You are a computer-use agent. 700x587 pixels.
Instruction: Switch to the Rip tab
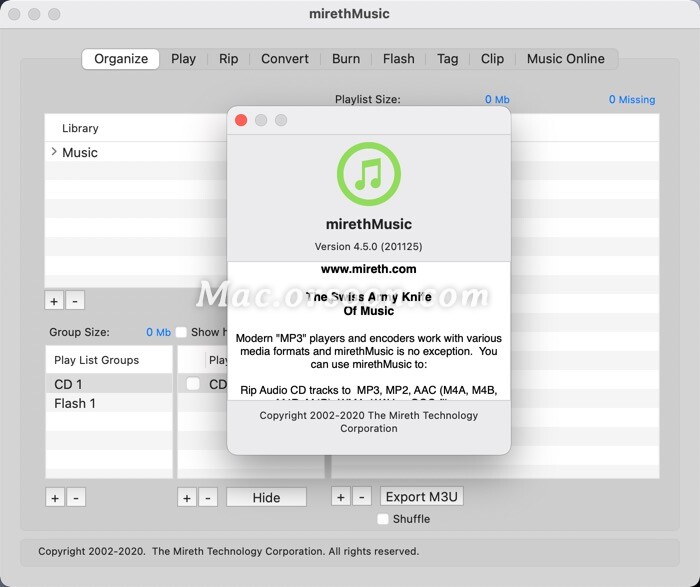tap(228, 59)
